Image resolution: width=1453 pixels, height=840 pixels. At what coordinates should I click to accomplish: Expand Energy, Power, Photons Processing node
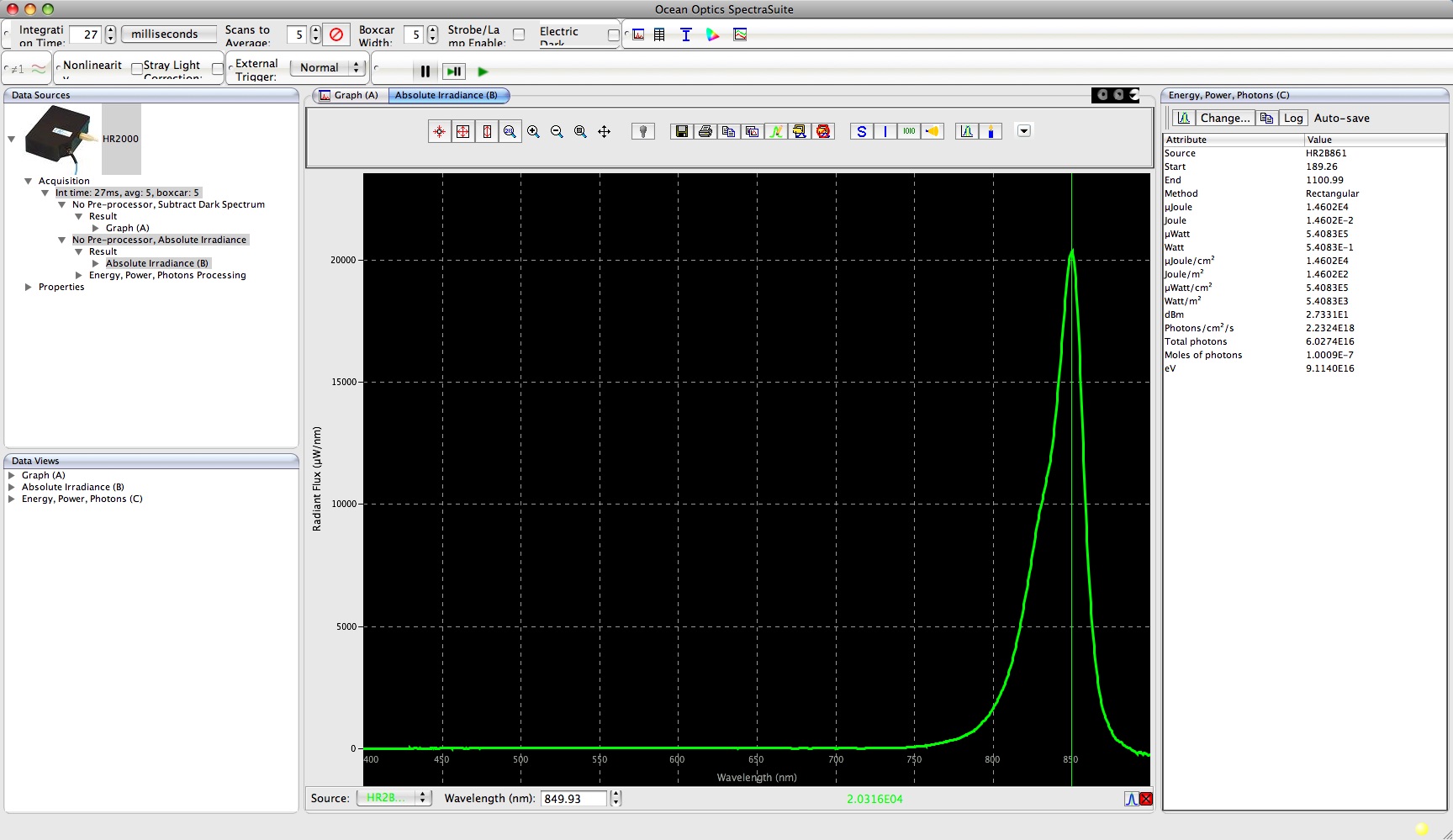[x=79, y=275]
